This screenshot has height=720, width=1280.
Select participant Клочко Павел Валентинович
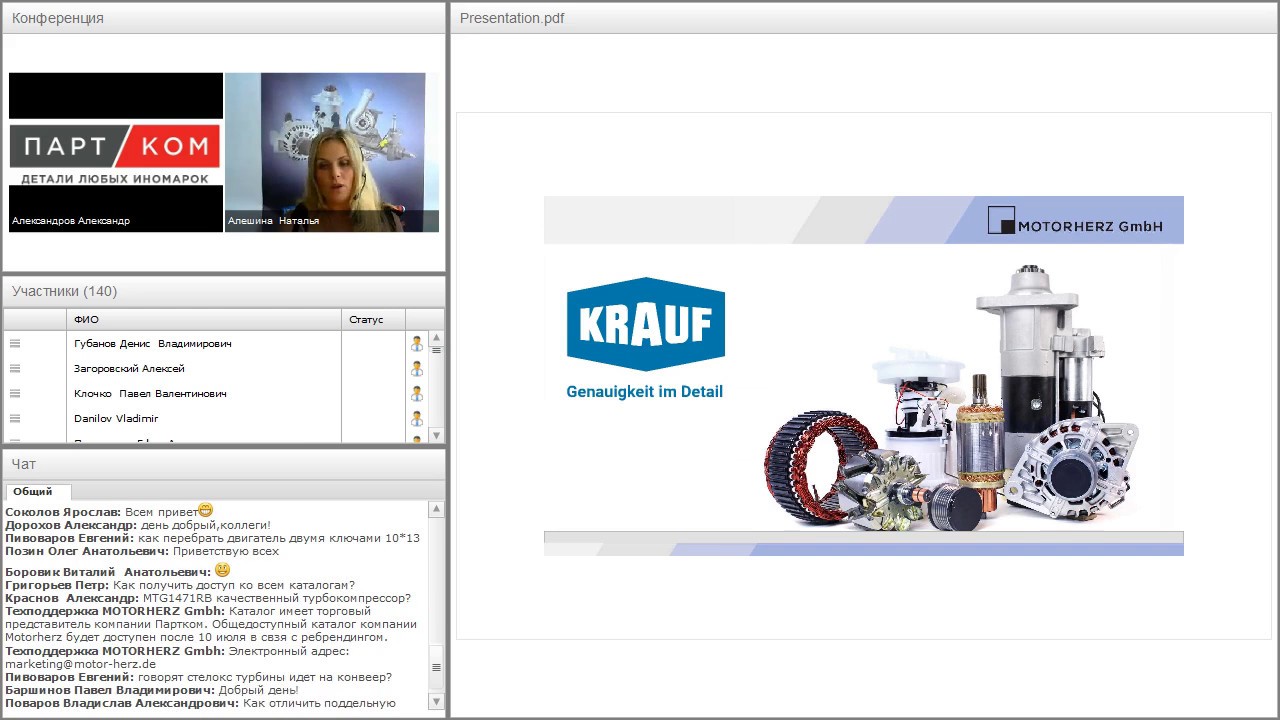tap(150, 394)
